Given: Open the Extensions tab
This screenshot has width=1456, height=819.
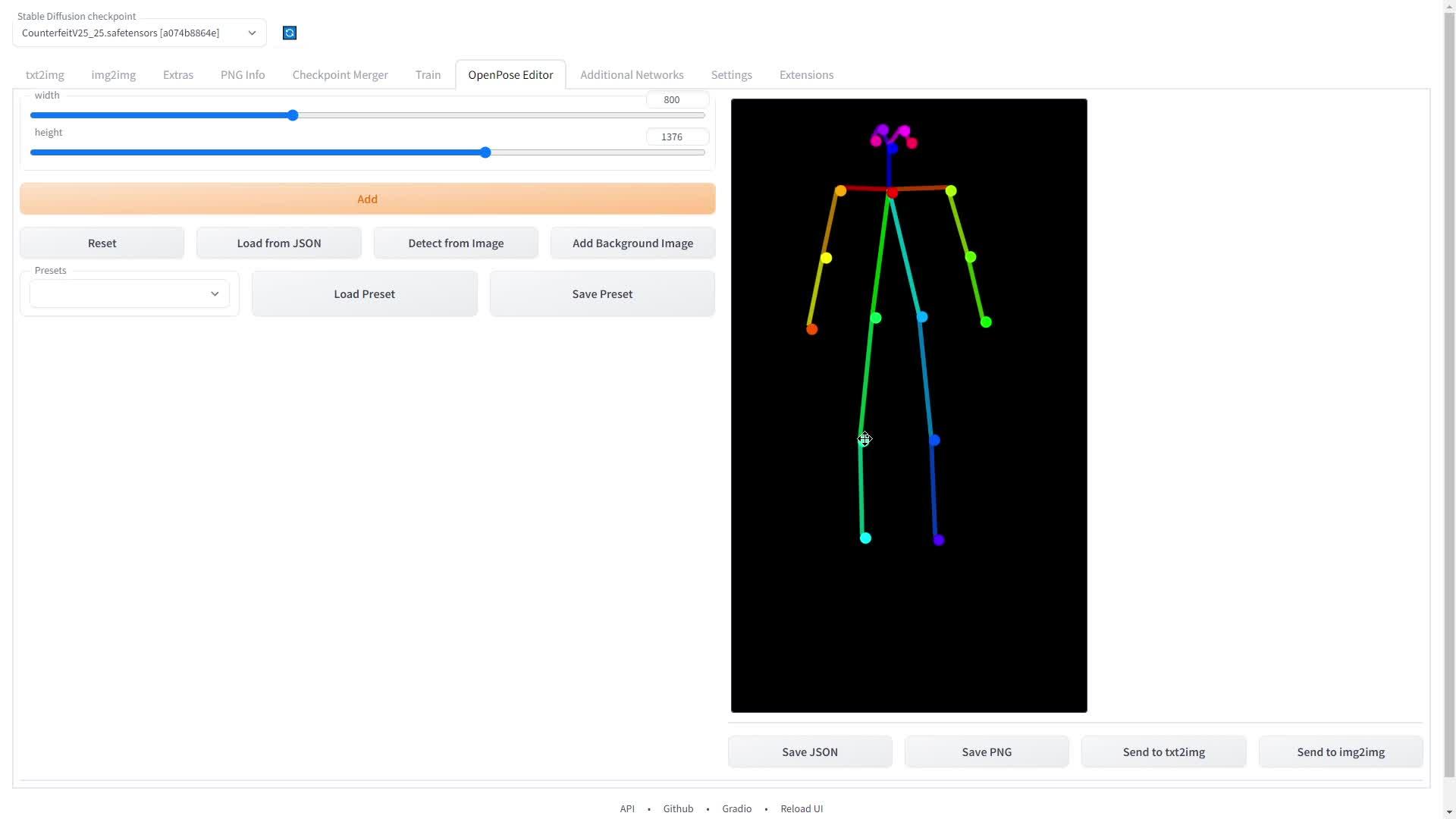Looking at the screenshot, I should click(x=806, y=74).
